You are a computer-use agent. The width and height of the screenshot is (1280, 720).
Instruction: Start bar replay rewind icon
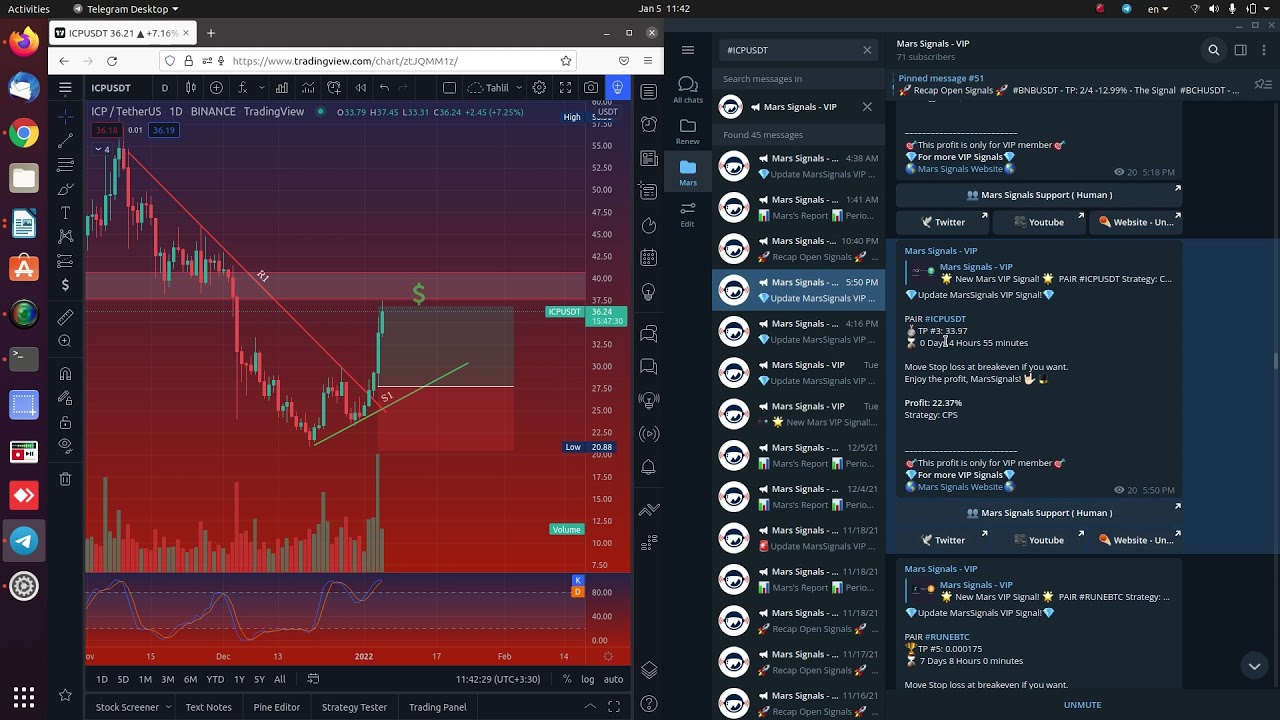coord(360,88)
